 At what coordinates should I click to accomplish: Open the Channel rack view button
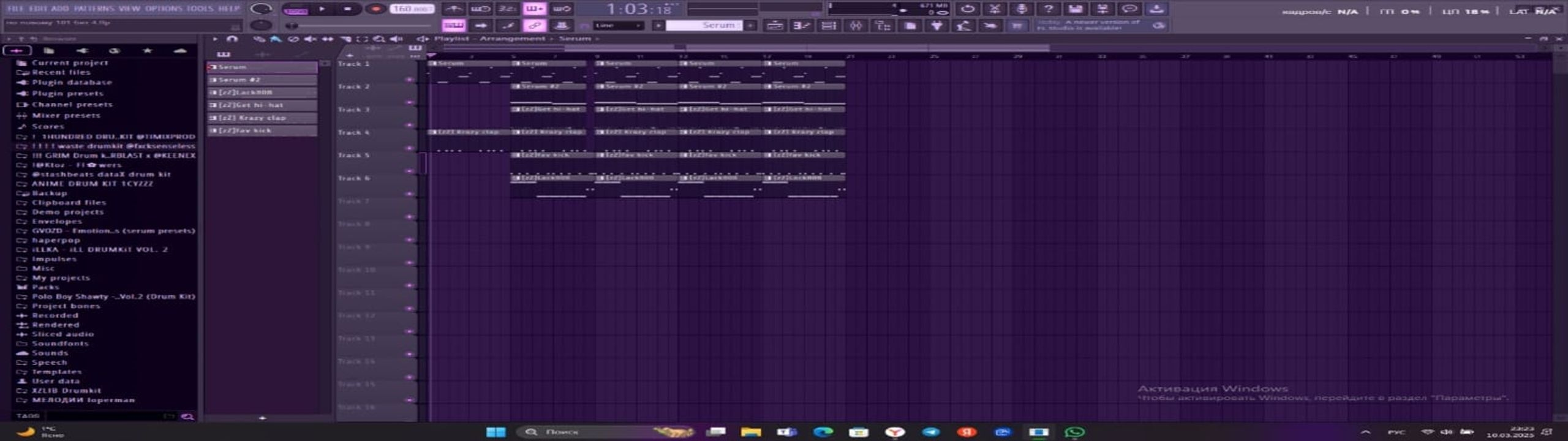coord(829,25)
